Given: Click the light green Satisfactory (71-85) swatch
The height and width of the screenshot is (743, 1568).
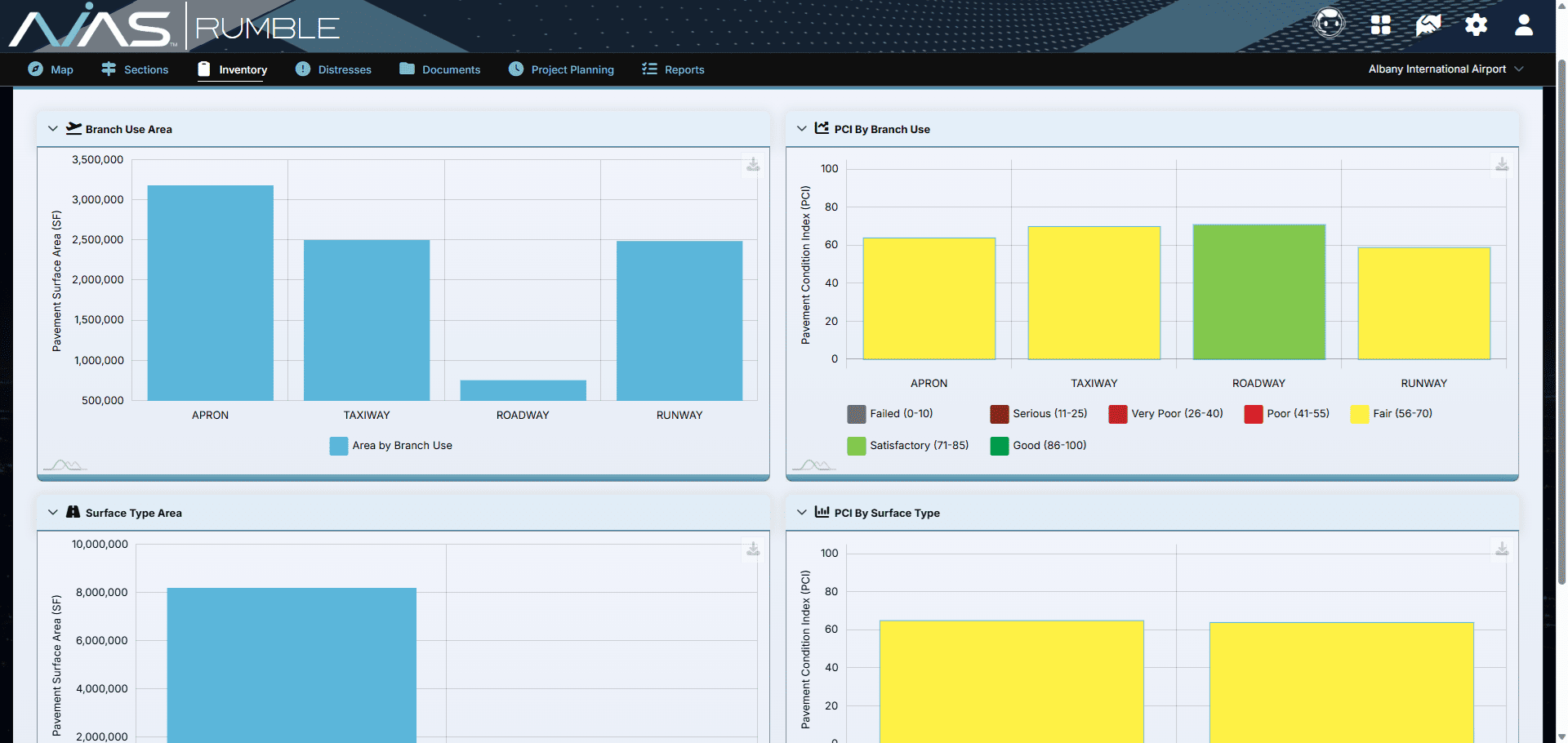Looking at the screenshot, I should (x=857, y=446).
